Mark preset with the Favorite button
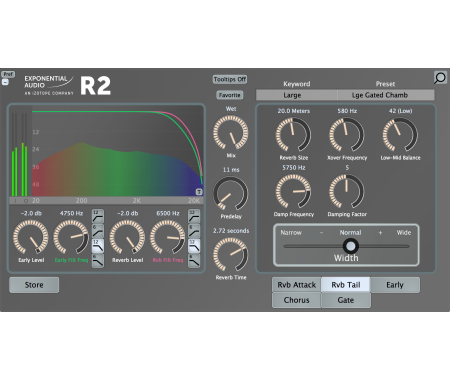The image size is (450, 380). click(230, 95)
